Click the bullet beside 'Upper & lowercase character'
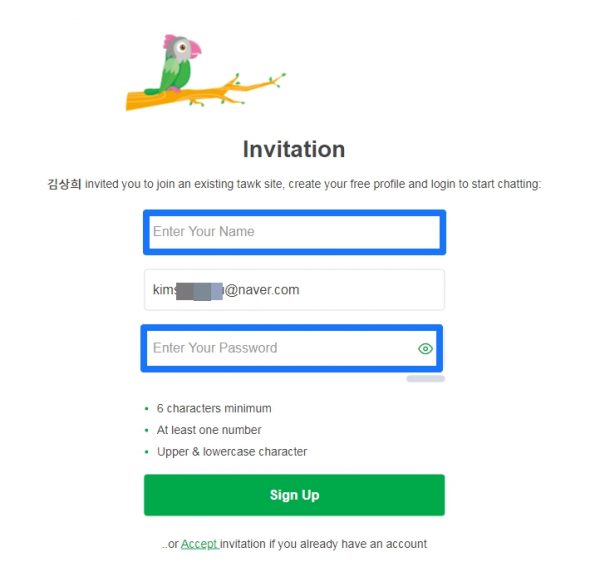Viewport: 600px width, 577px height. click(x=146, y=452)
